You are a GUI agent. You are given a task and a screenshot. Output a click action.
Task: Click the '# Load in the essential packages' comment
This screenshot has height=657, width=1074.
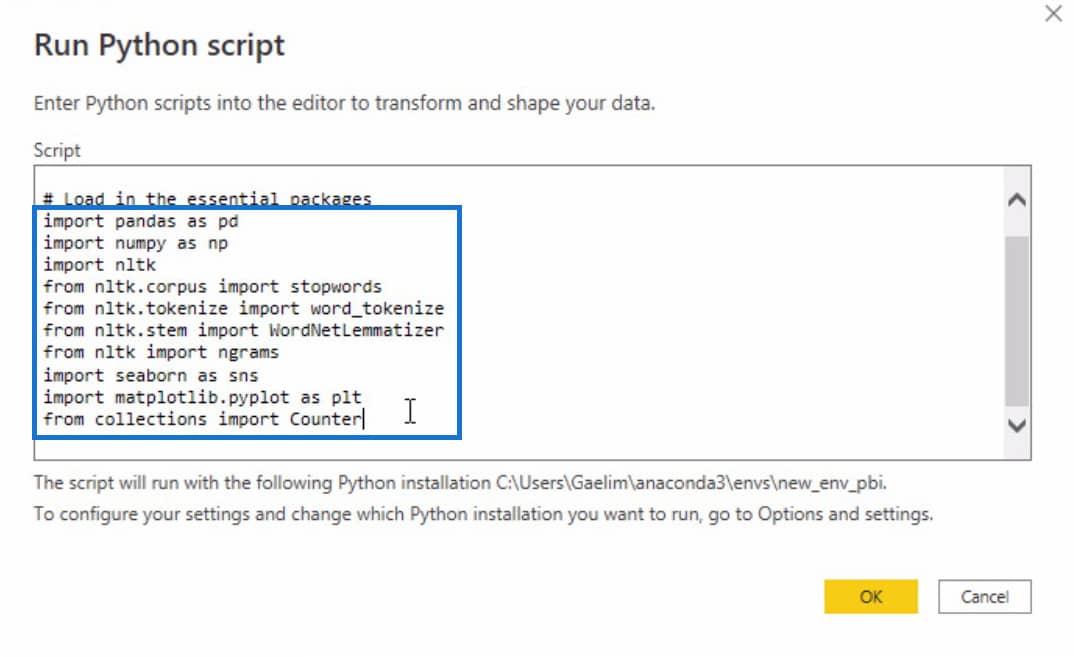[207, 199]
